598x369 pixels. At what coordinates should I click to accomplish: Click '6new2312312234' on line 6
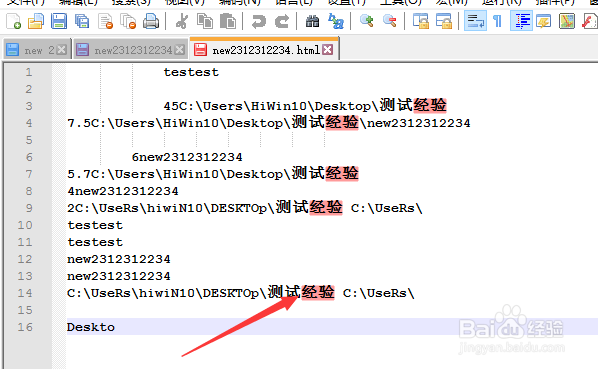click(187, 157)
